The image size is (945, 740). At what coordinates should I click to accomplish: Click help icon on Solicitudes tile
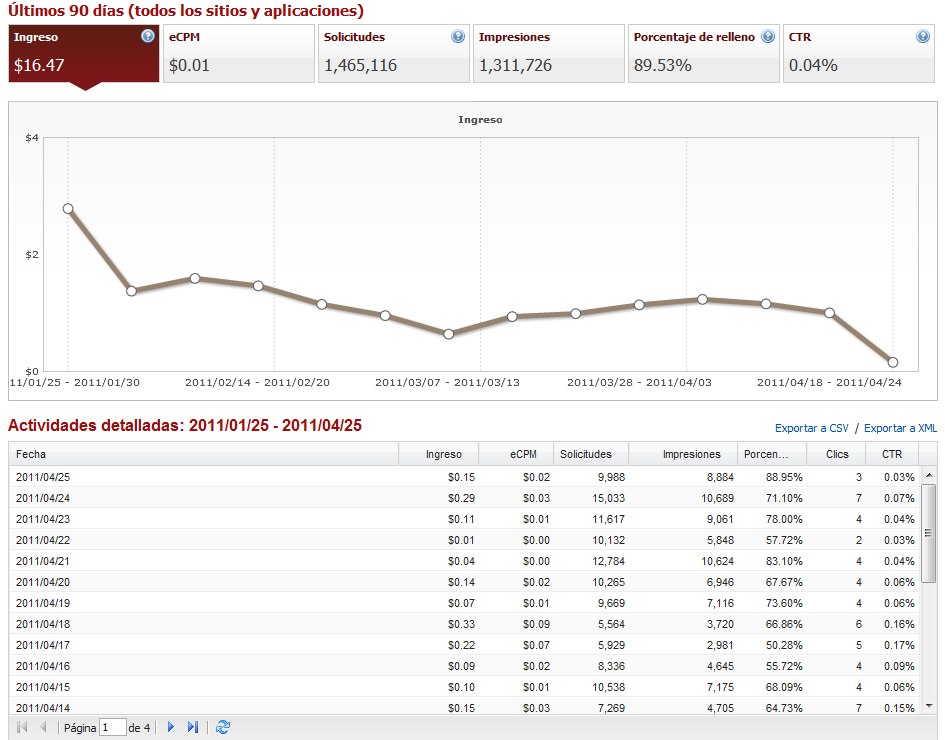point(458,37)
